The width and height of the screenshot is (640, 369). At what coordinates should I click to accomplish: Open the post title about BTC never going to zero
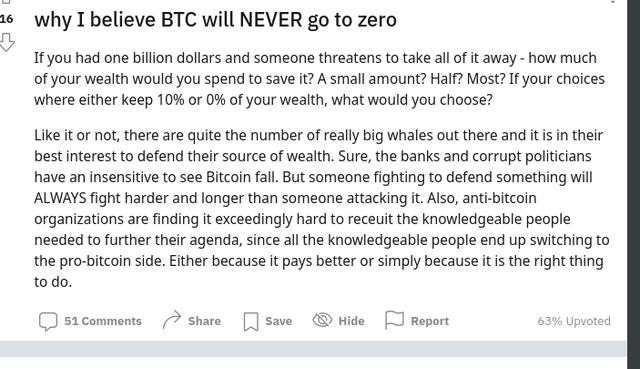coord(216,20)
